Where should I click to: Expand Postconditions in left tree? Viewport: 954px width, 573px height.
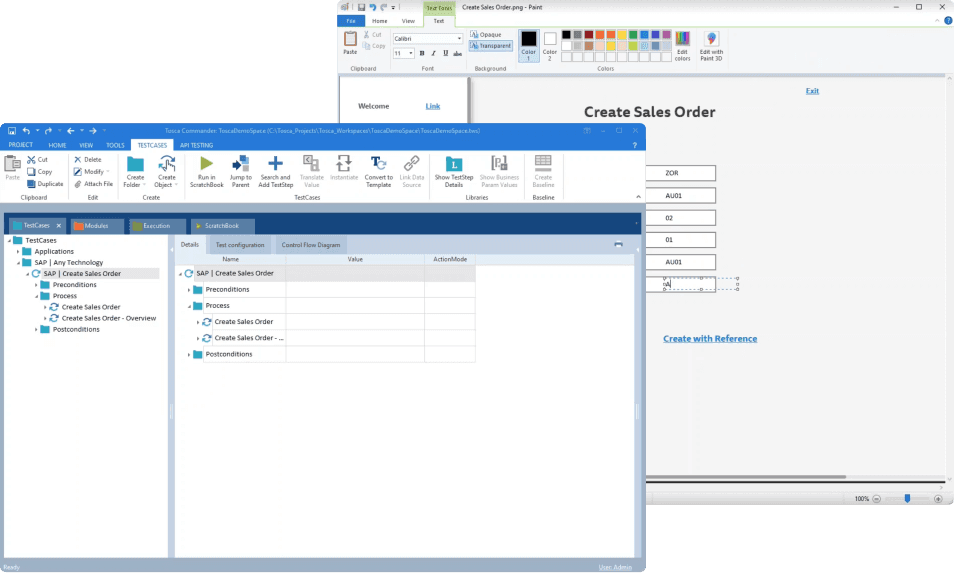click(36, 329)
